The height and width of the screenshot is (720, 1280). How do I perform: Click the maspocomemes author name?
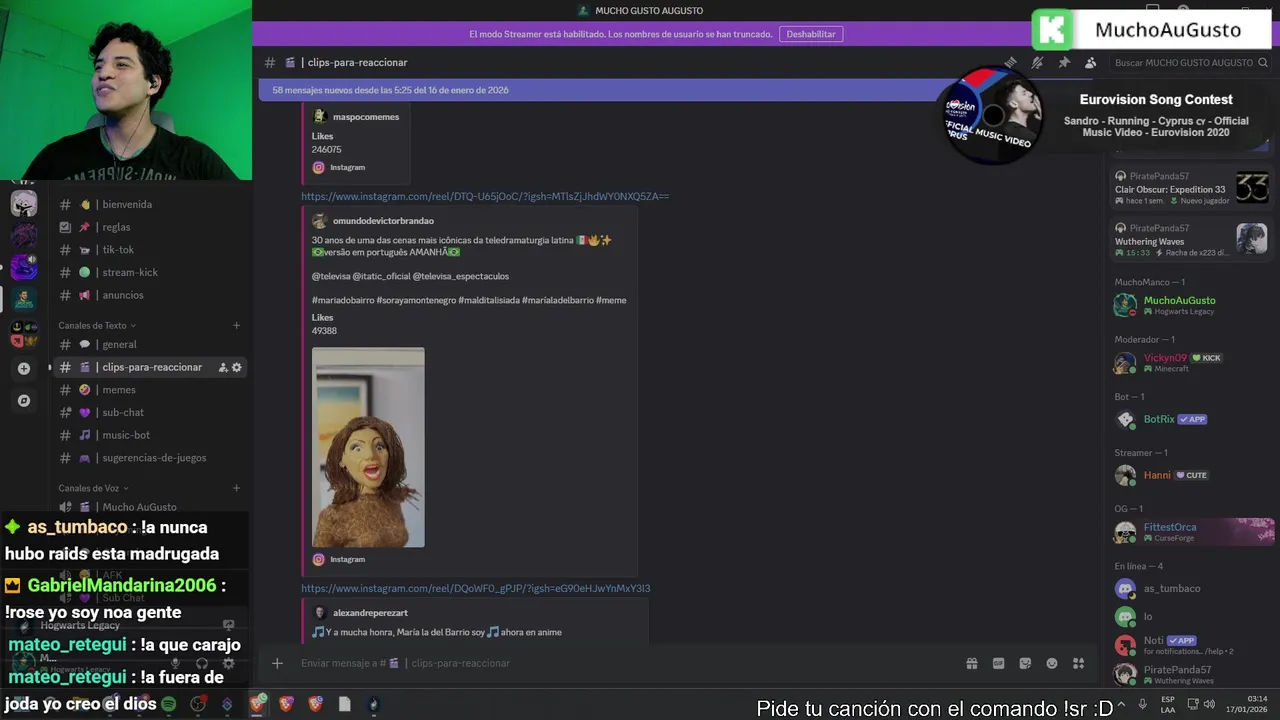coord(366,117)
